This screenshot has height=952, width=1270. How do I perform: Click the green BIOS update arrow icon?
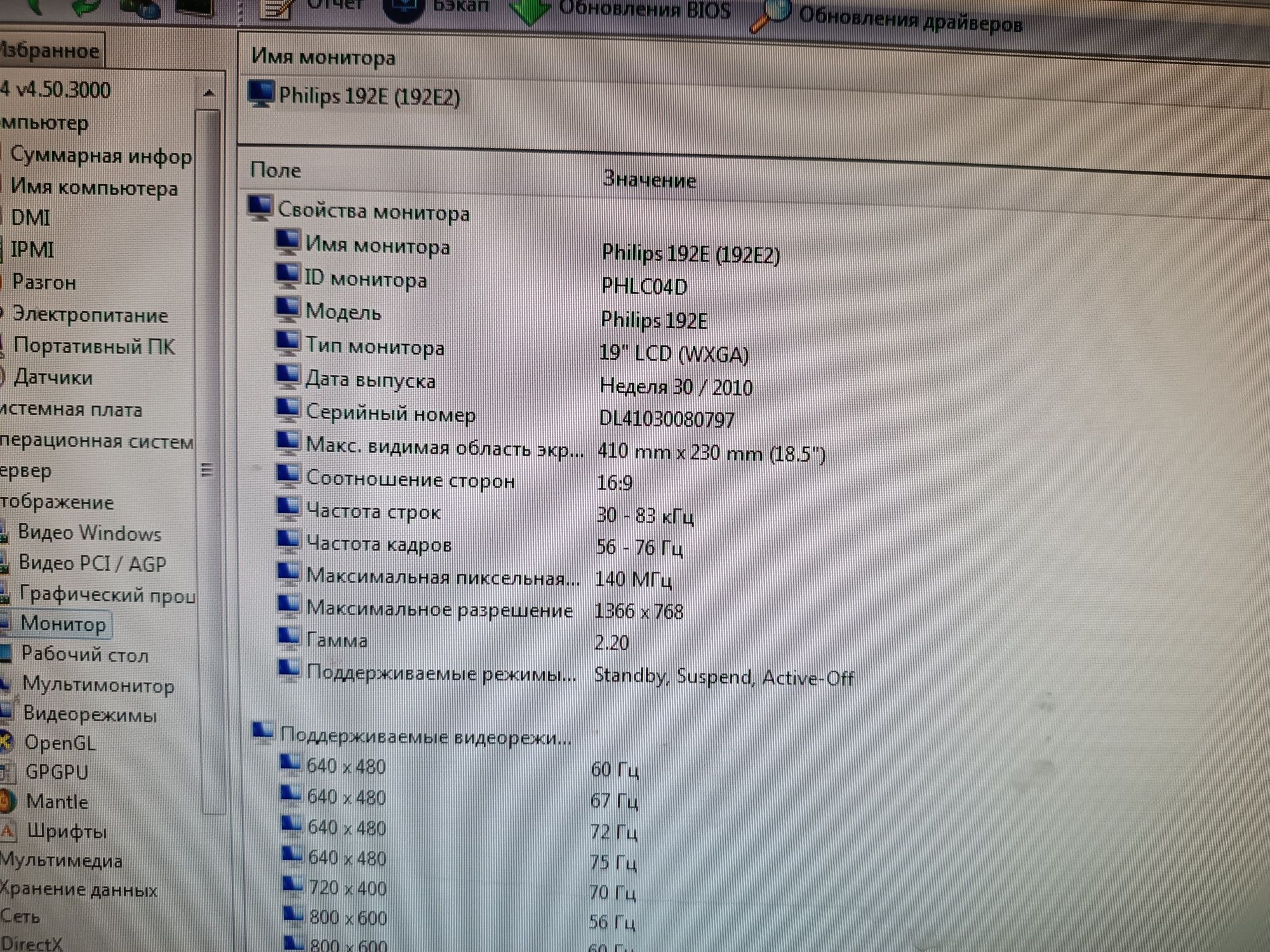(530, 11)
